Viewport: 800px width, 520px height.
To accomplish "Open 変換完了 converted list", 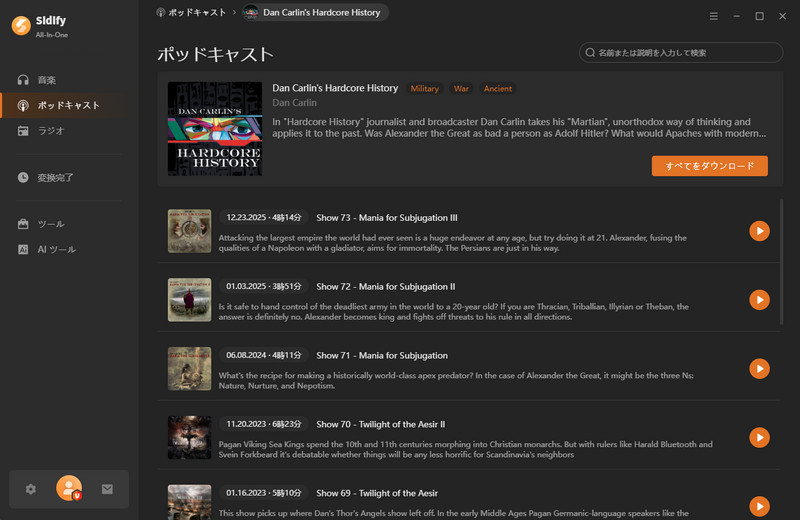I will tap(55, 177).
